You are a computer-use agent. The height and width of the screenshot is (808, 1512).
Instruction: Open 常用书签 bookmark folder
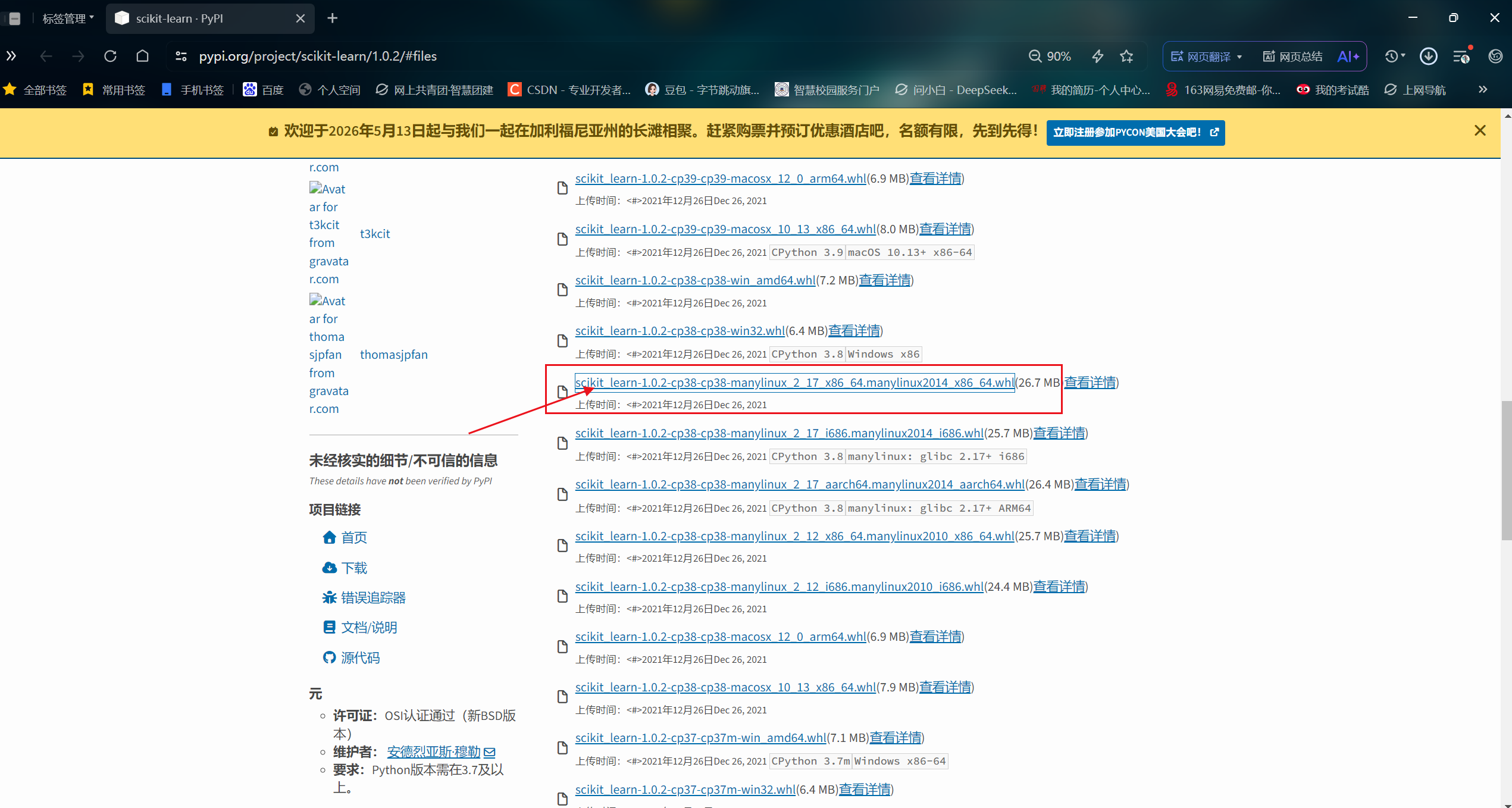114,90
